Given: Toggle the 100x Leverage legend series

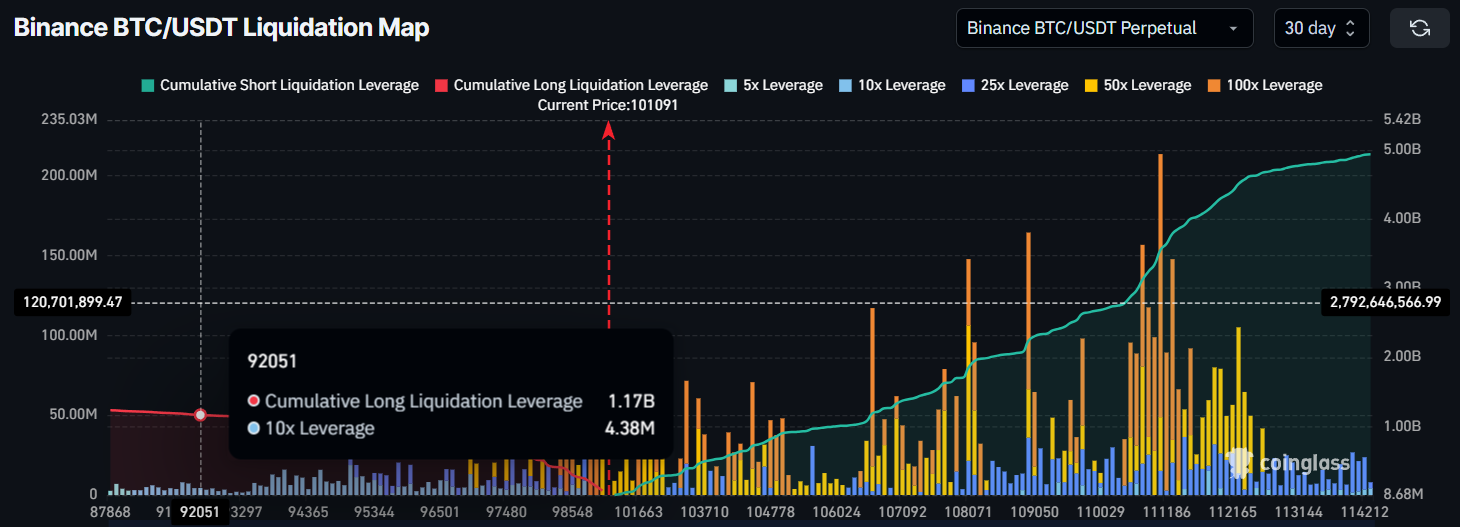Looking at the screenshot, I should (1265, 85).
